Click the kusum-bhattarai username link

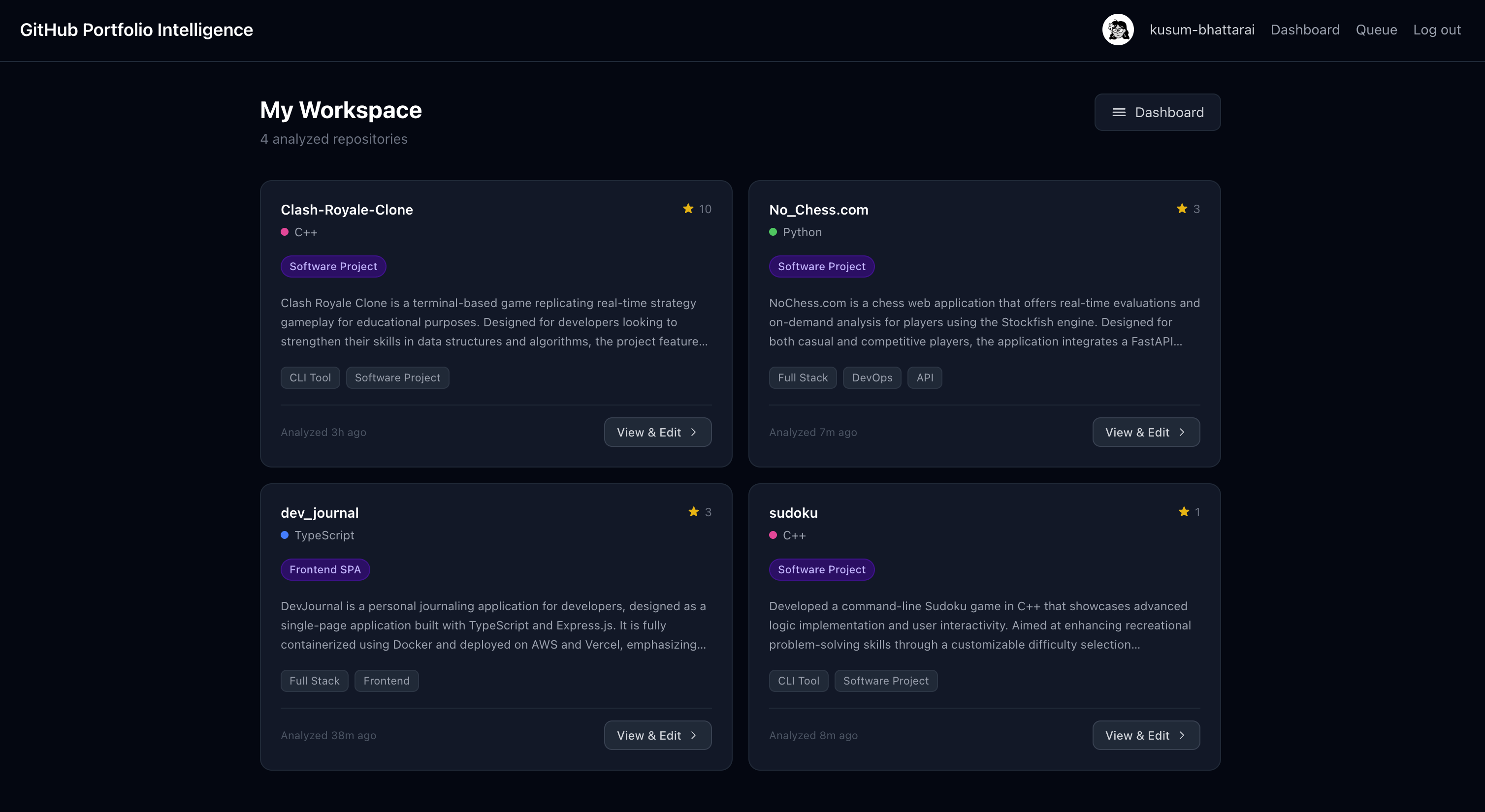point(1201,30)
